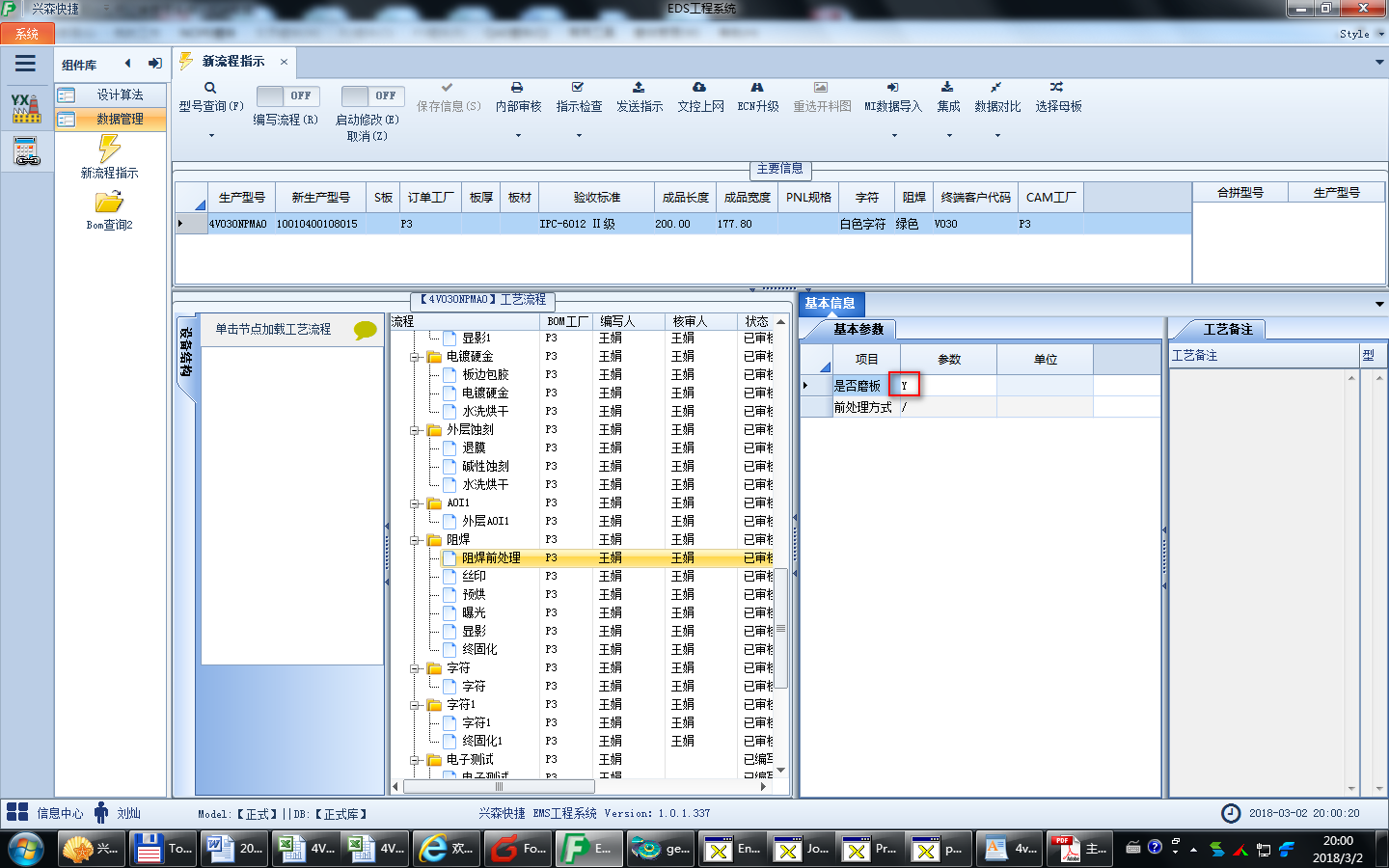This screenshot has width=1389, height=868.
Task: Click the YX factory icon in sidebar
Action: click(26, 108)
